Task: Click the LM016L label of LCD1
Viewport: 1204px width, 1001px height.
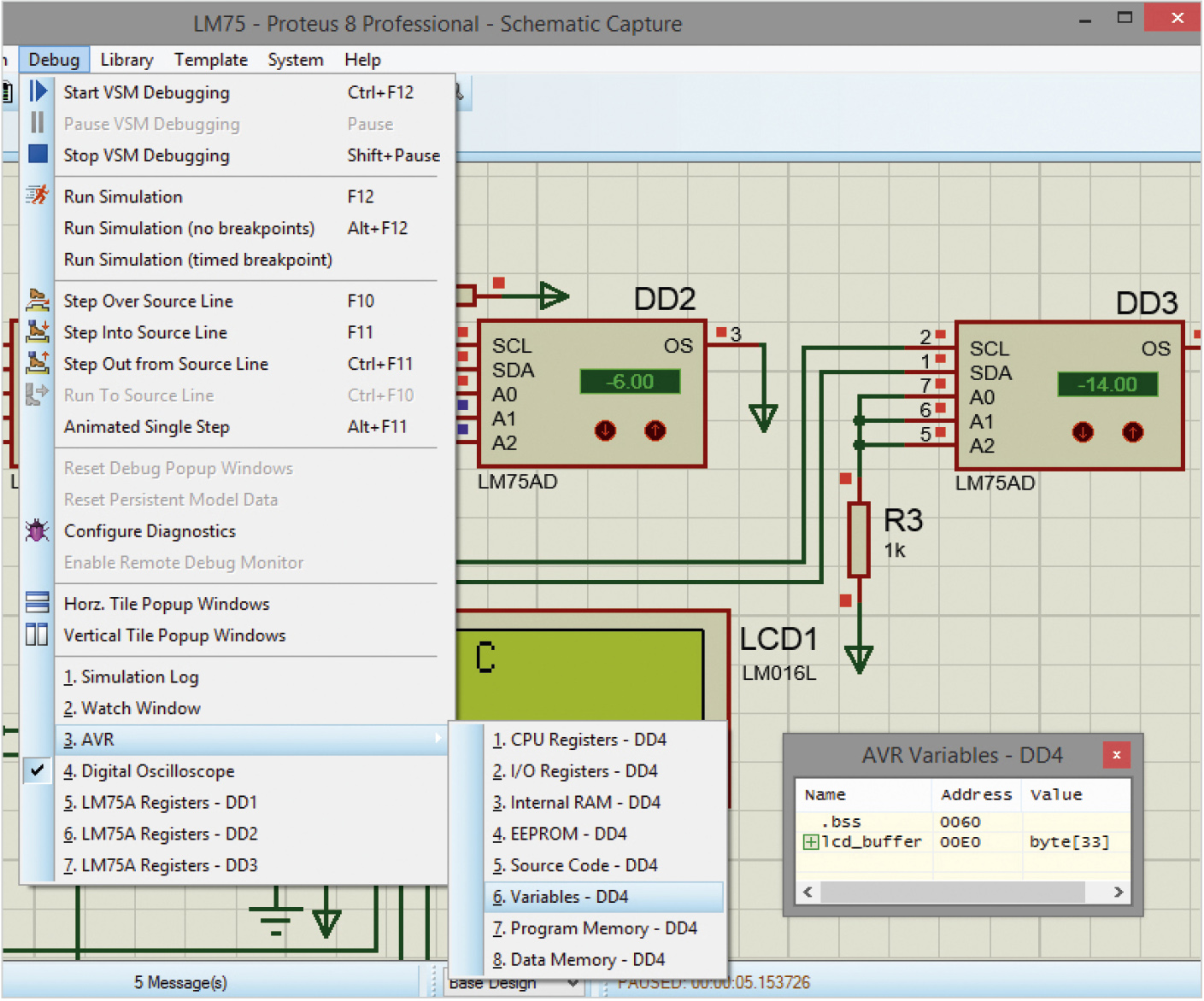Action: point(779,673)
